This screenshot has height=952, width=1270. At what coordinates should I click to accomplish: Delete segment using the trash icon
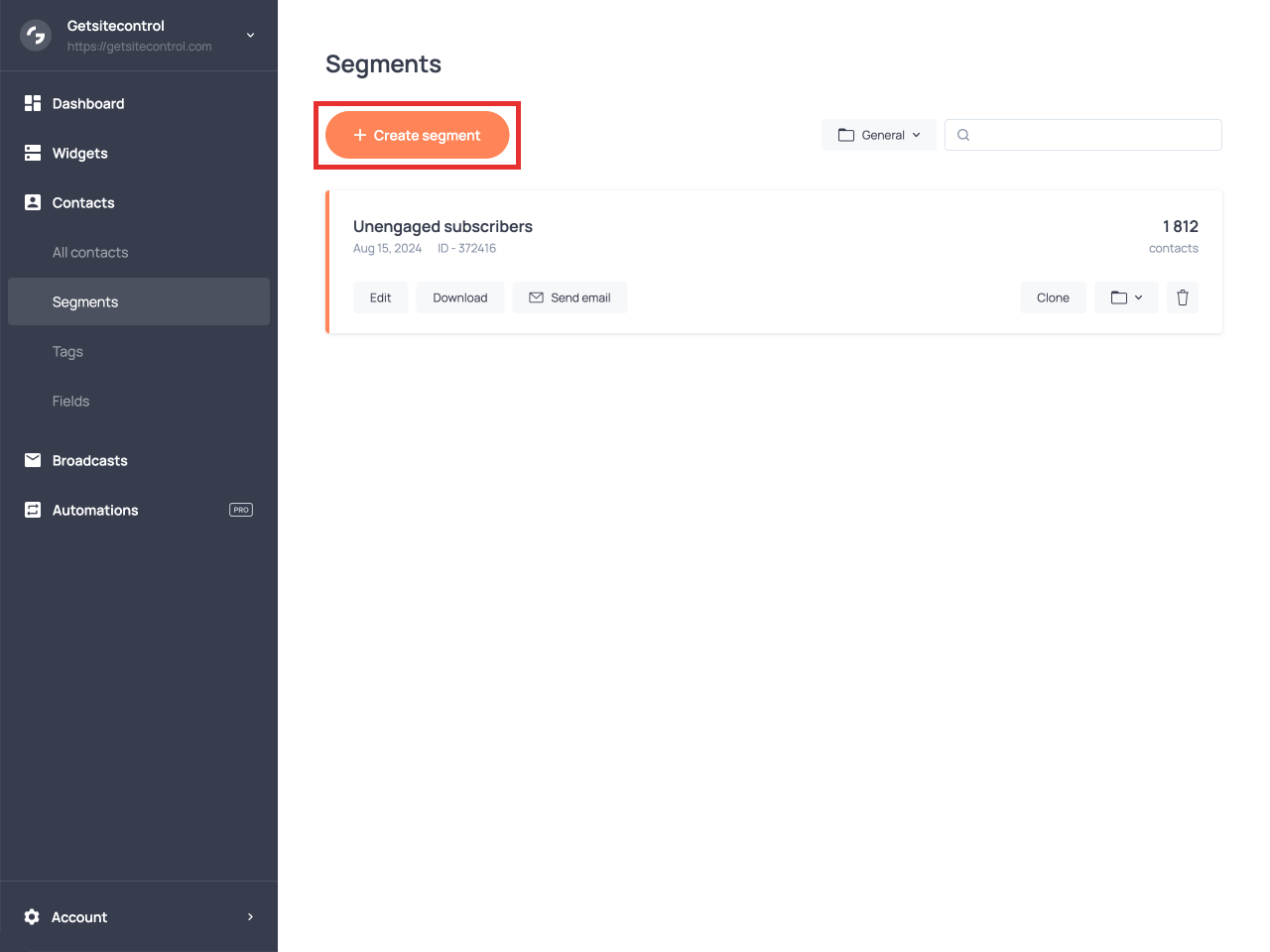1182,297
